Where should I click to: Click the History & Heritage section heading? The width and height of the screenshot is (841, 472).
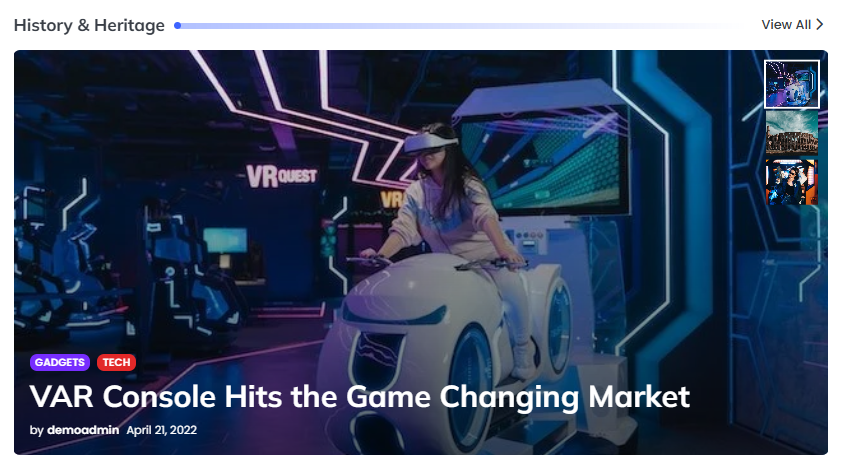89,25
